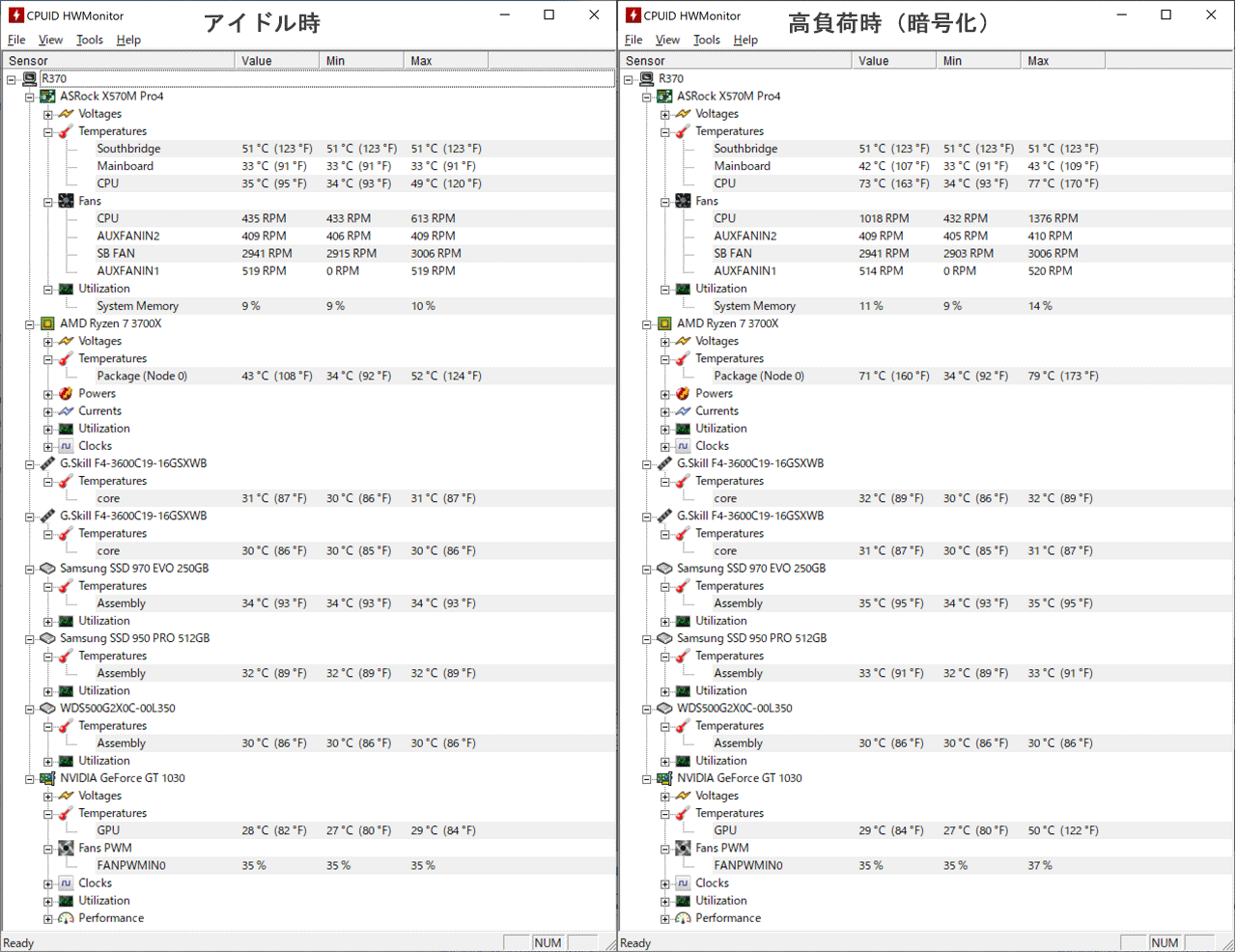Expand the Powers node in left window
Screen dimensions: 1236x952
tap(48, 395)
